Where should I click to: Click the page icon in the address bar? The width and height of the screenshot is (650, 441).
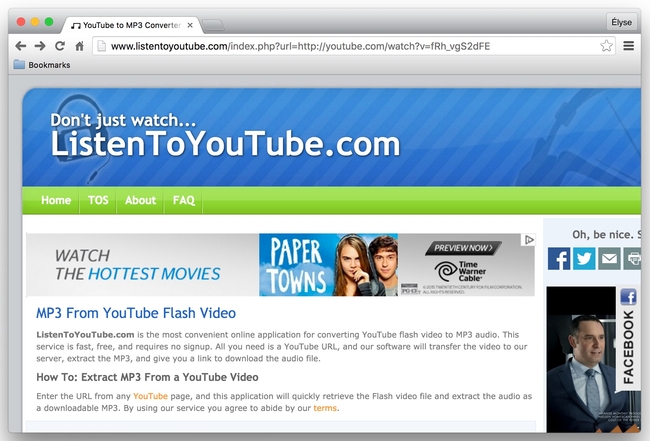pyautogui.click(x=101, y=46)
